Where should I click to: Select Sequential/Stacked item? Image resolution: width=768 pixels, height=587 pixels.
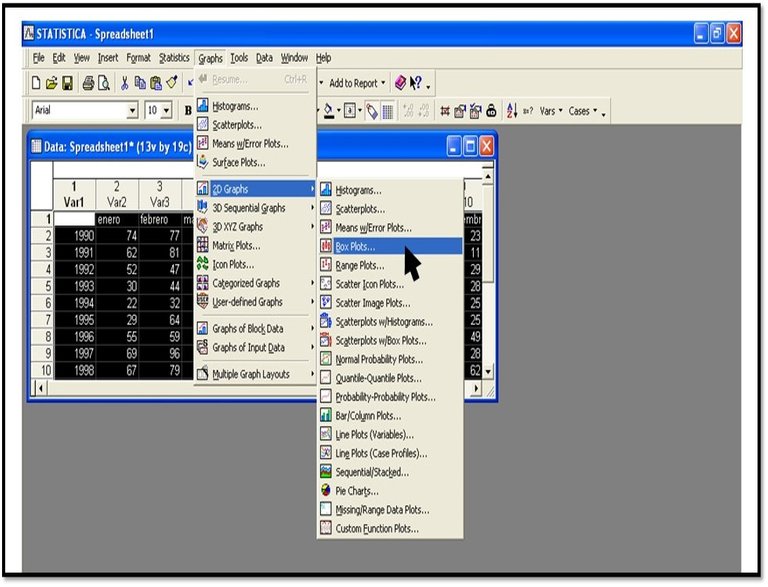[390, 472]
